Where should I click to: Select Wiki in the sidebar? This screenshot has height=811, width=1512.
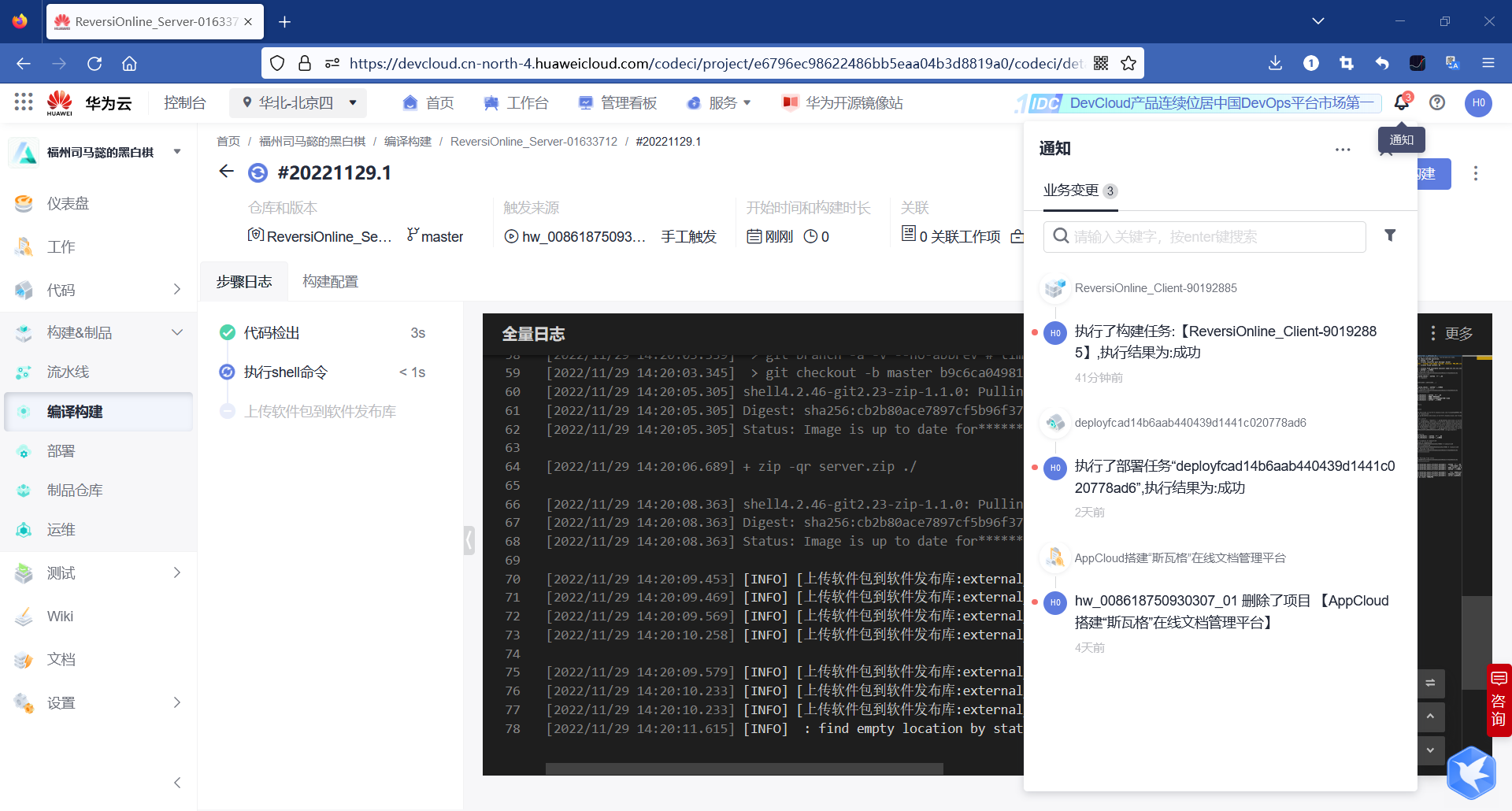coord(98,617)
